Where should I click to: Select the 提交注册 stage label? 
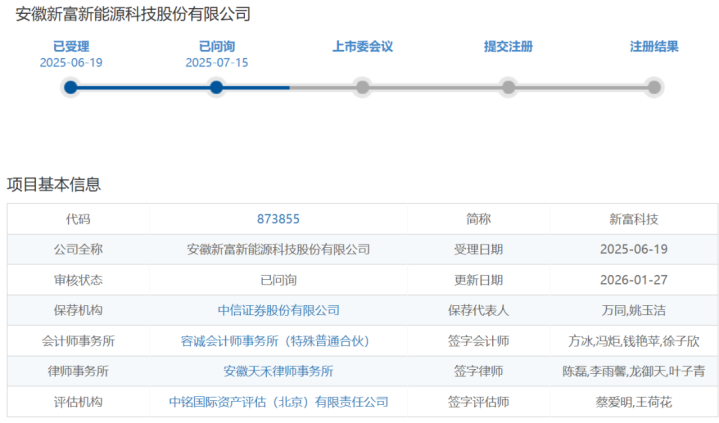point(508,46)
